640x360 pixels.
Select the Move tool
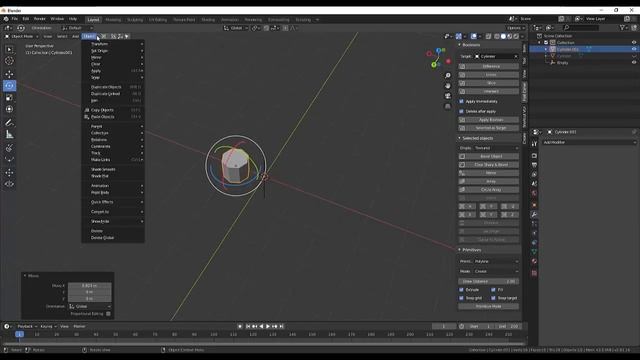tap(9, 74)
